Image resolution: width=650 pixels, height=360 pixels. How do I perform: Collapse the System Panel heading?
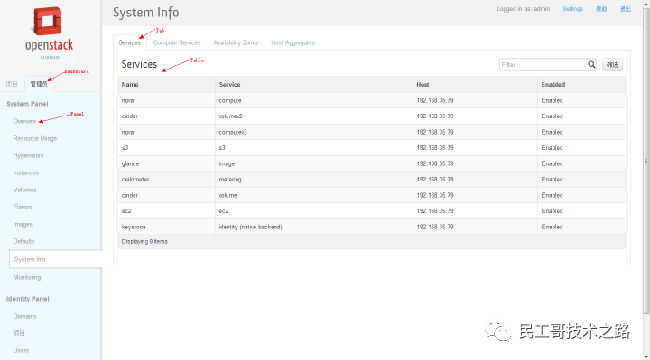pyautogui.click(x=27, y=104)
